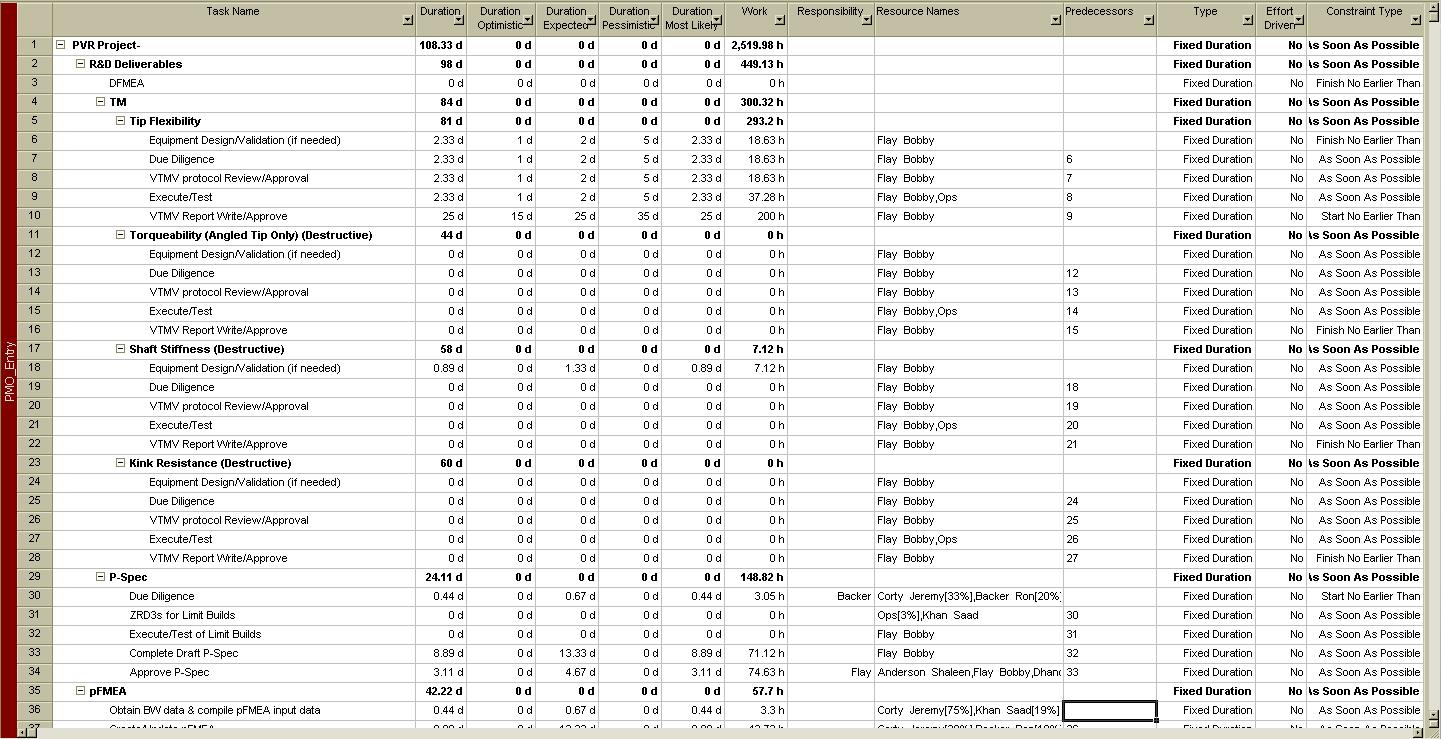1441x739 pixels.
Task: Open the Constraint Type filter dropdown
Action: pyautogui.click(x=1415, y=20)
